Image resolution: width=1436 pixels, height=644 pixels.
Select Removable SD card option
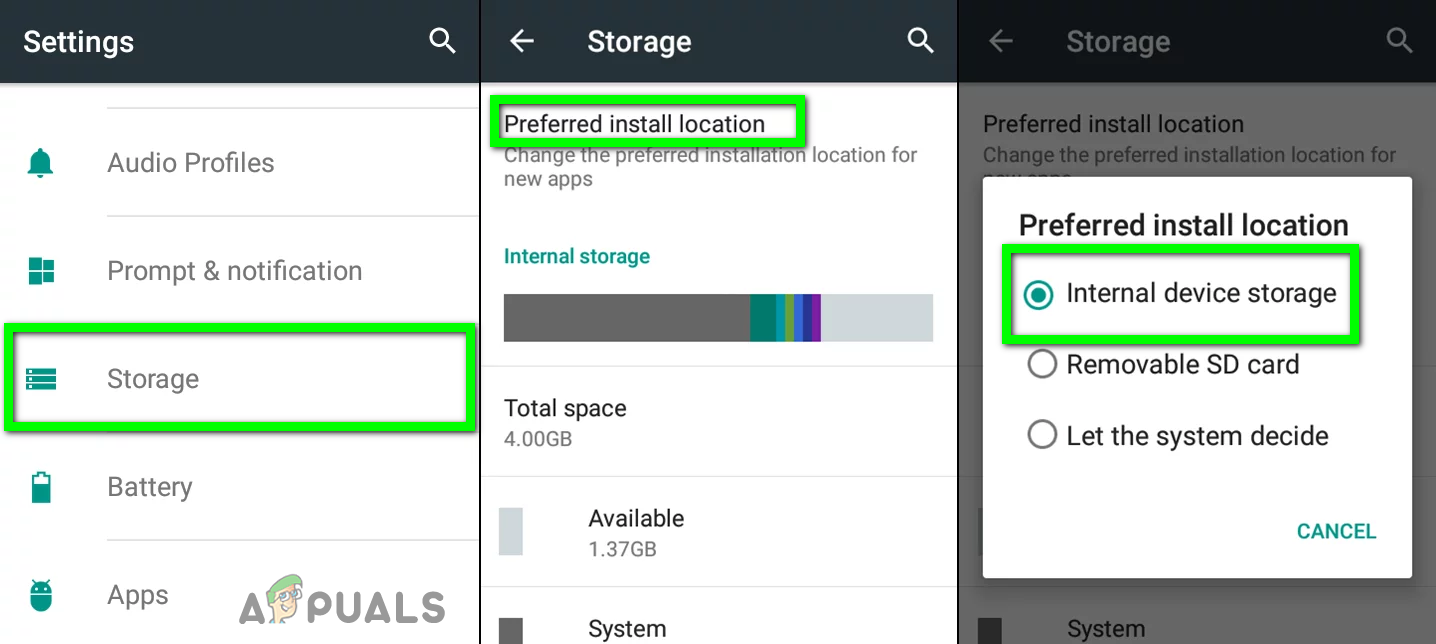pos(1182,365)
